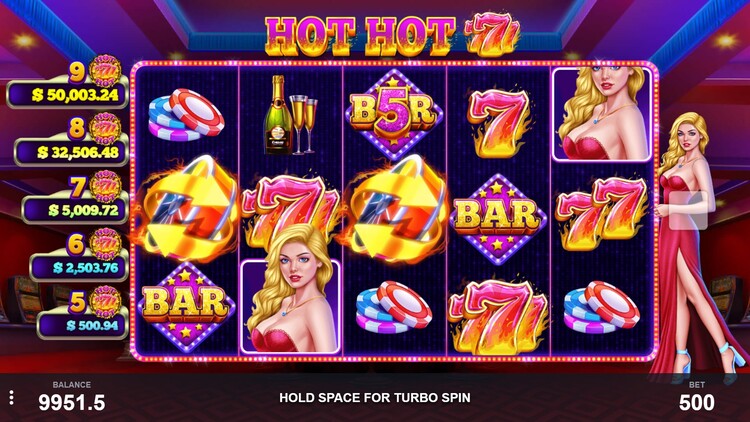750x422 pixels.
Task: Click the poker chips in the top-left reel cell
Action: pyautogui.click(x=186, y=115)
